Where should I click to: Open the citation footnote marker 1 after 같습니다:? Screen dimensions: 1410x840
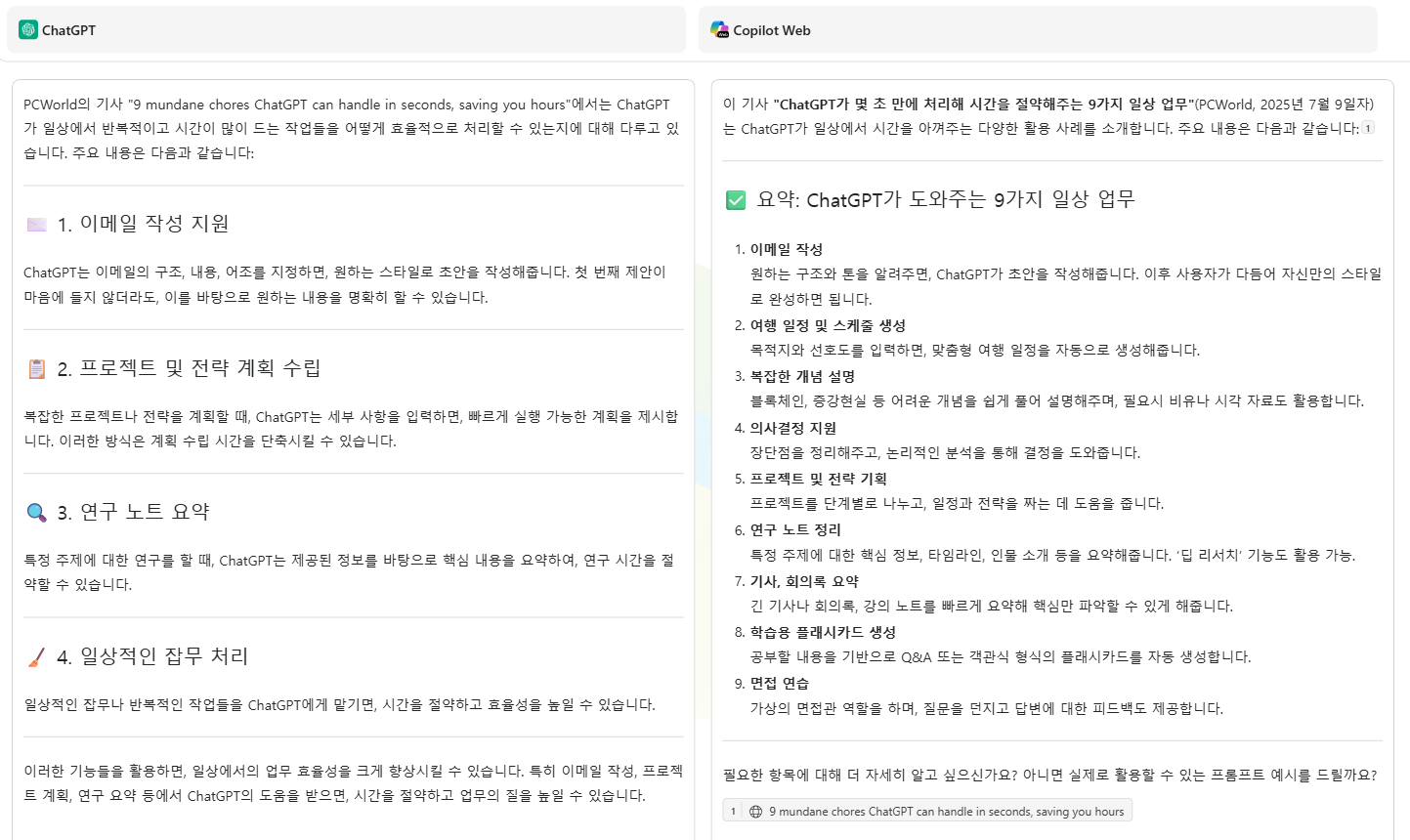point(1368,128)
